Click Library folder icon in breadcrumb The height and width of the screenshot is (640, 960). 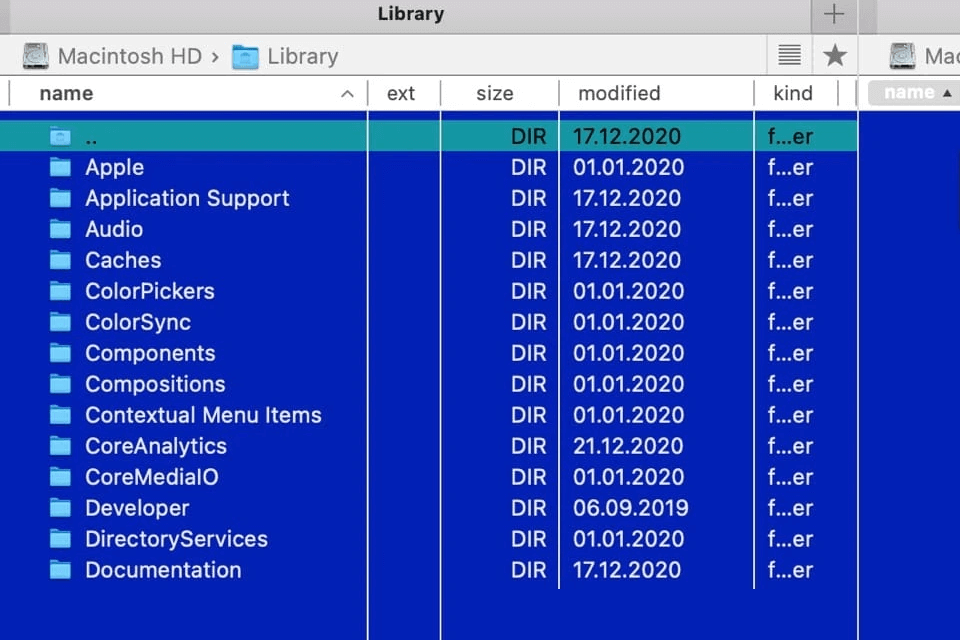[x=245, y=57]
